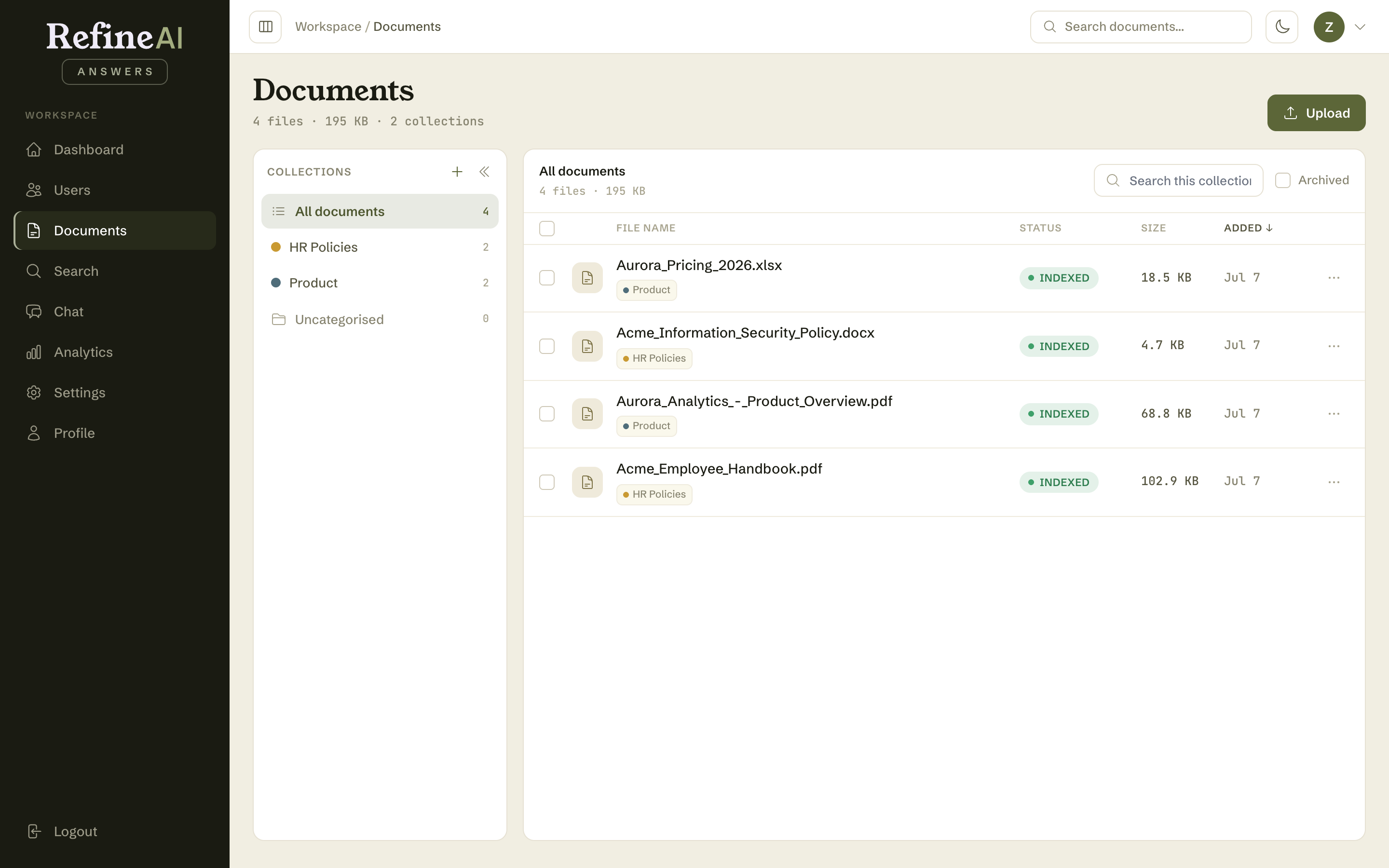1389x868 pixels.
Task: Click the Upload button
Action: (x=1316, y=113)
